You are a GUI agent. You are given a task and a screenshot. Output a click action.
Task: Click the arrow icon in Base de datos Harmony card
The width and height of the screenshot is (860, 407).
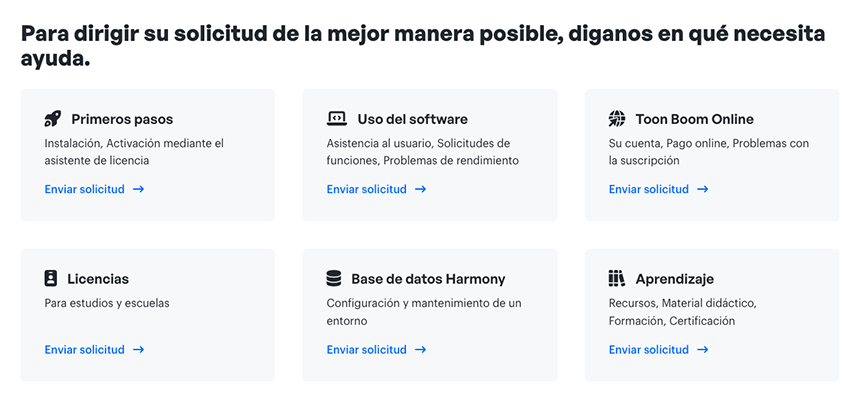click(x=420, y=350)
